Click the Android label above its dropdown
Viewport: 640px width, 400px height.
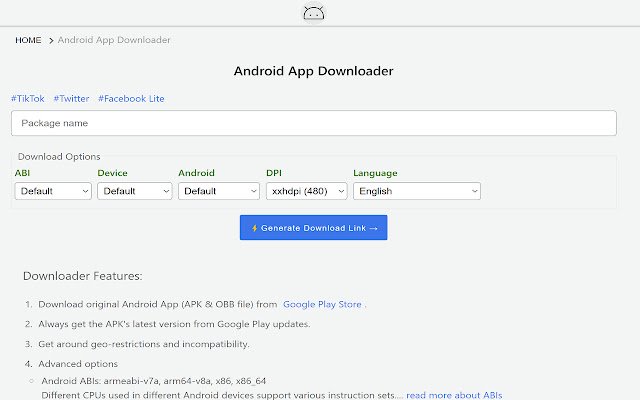pyautogui.click(x=196, y=173)
